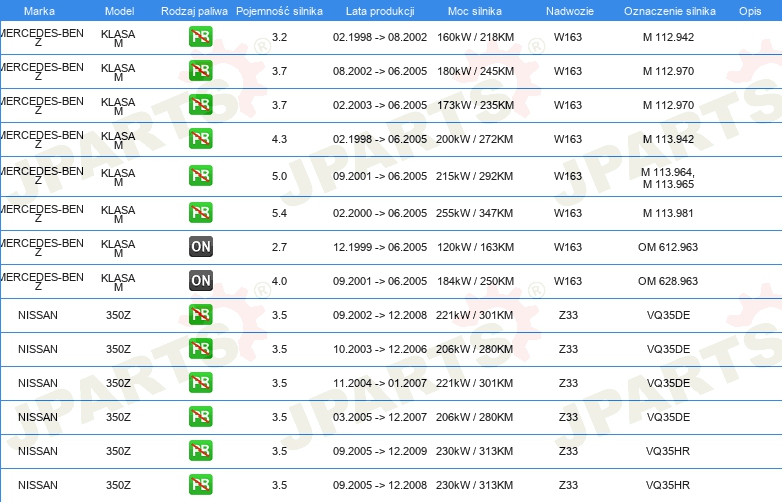782x502 pixels.
Task: Click the Model column header
Action: [119, 11]
